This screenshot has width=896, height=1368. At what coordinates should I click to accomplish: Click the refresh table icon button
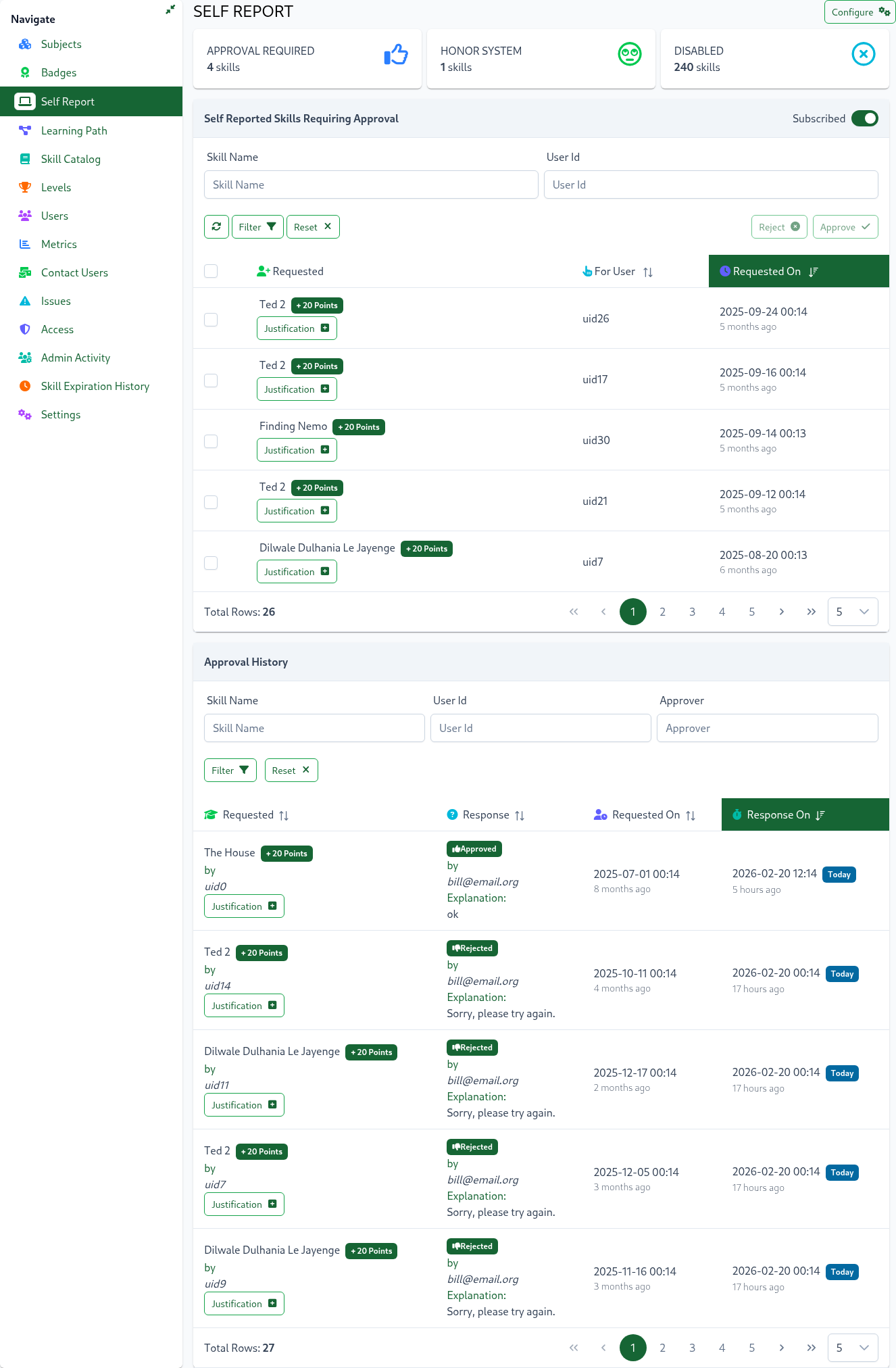(x=216, y=227)
